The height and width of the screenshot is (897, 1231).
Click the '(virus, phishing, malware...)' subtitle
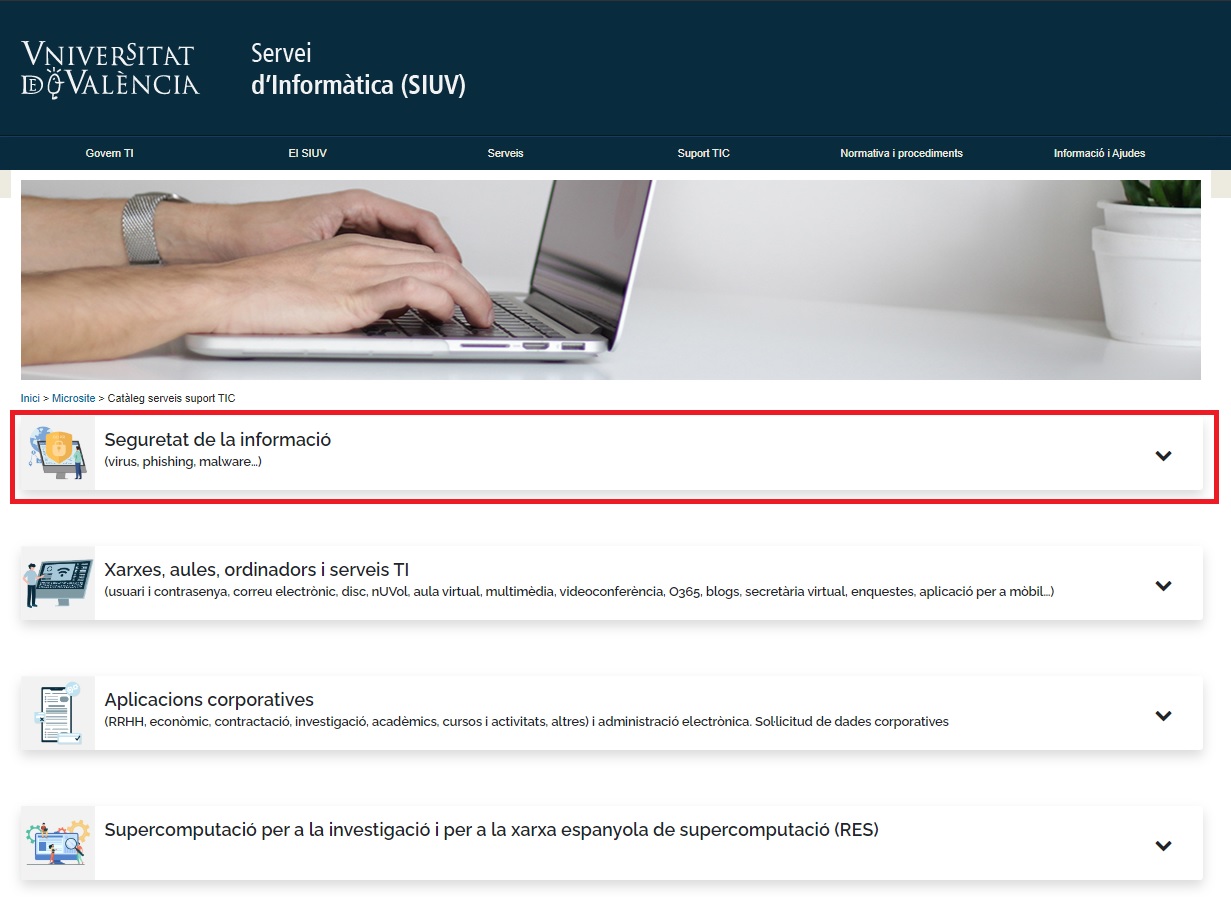(183, 462)
